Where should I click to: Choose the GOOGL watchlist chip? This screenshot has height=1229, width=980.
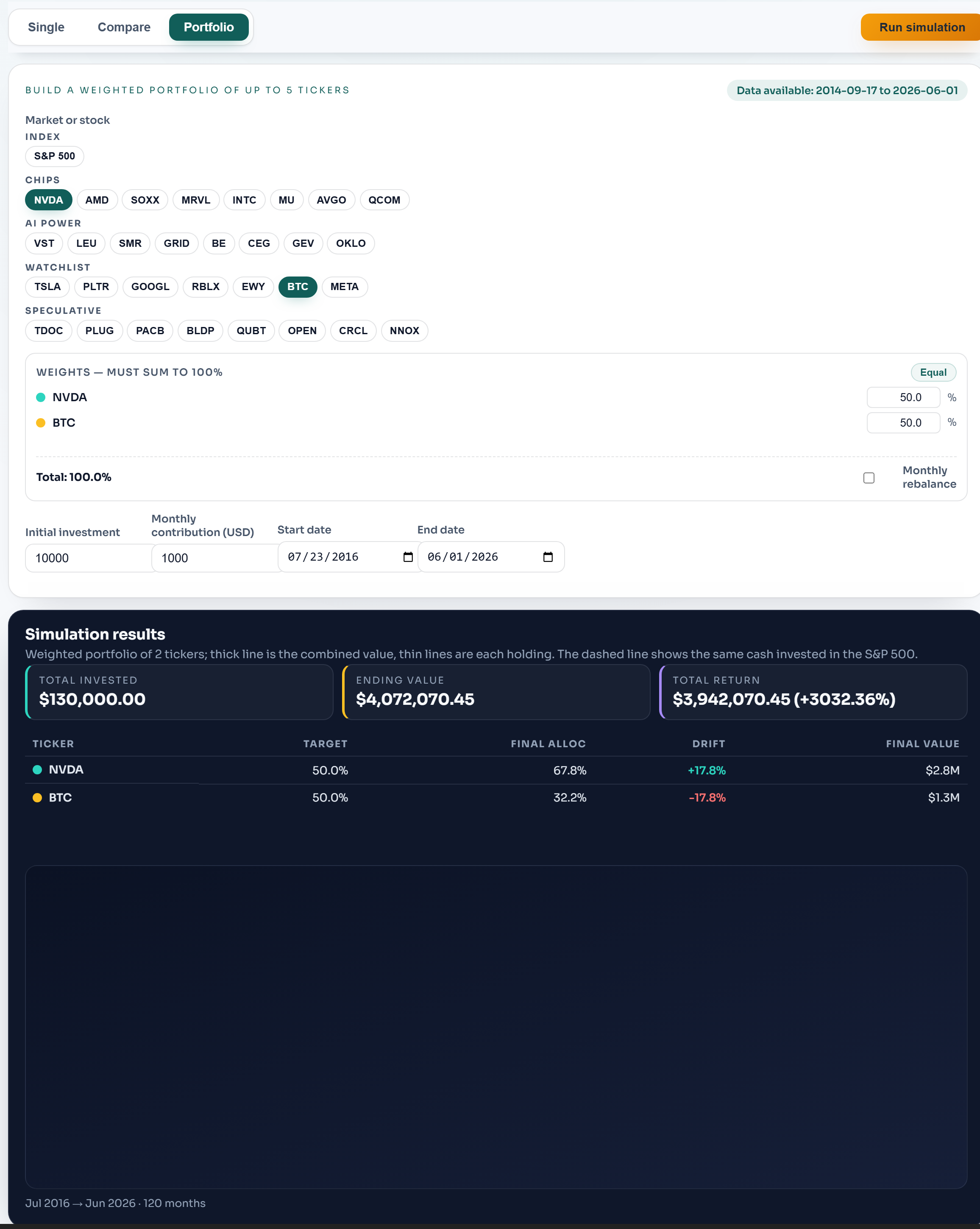click(150, 287)
